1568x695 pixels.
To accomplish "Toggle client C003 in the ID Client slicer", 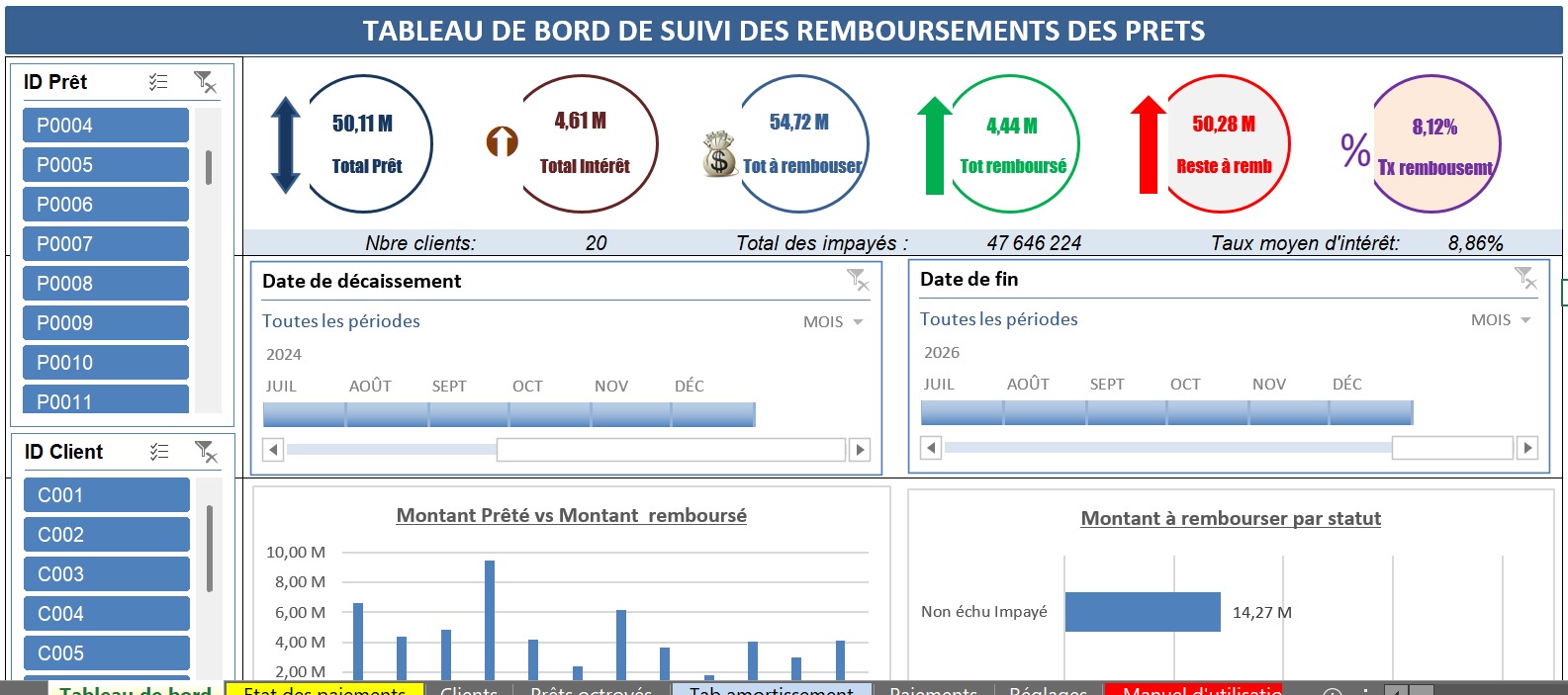I will tap(106, 574).
